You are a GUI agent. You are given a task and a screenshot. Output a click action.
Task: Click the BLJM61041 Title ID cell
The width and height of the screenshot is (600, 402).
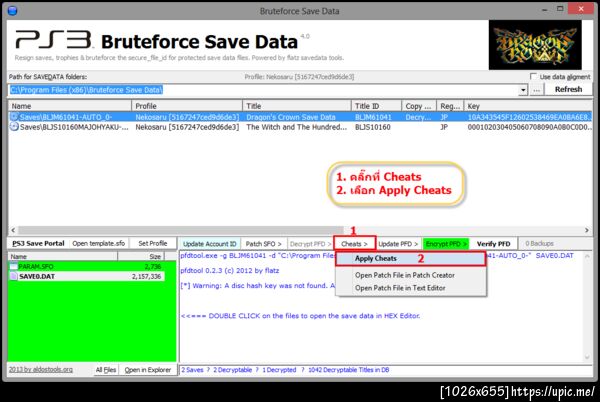coord(373,117)
